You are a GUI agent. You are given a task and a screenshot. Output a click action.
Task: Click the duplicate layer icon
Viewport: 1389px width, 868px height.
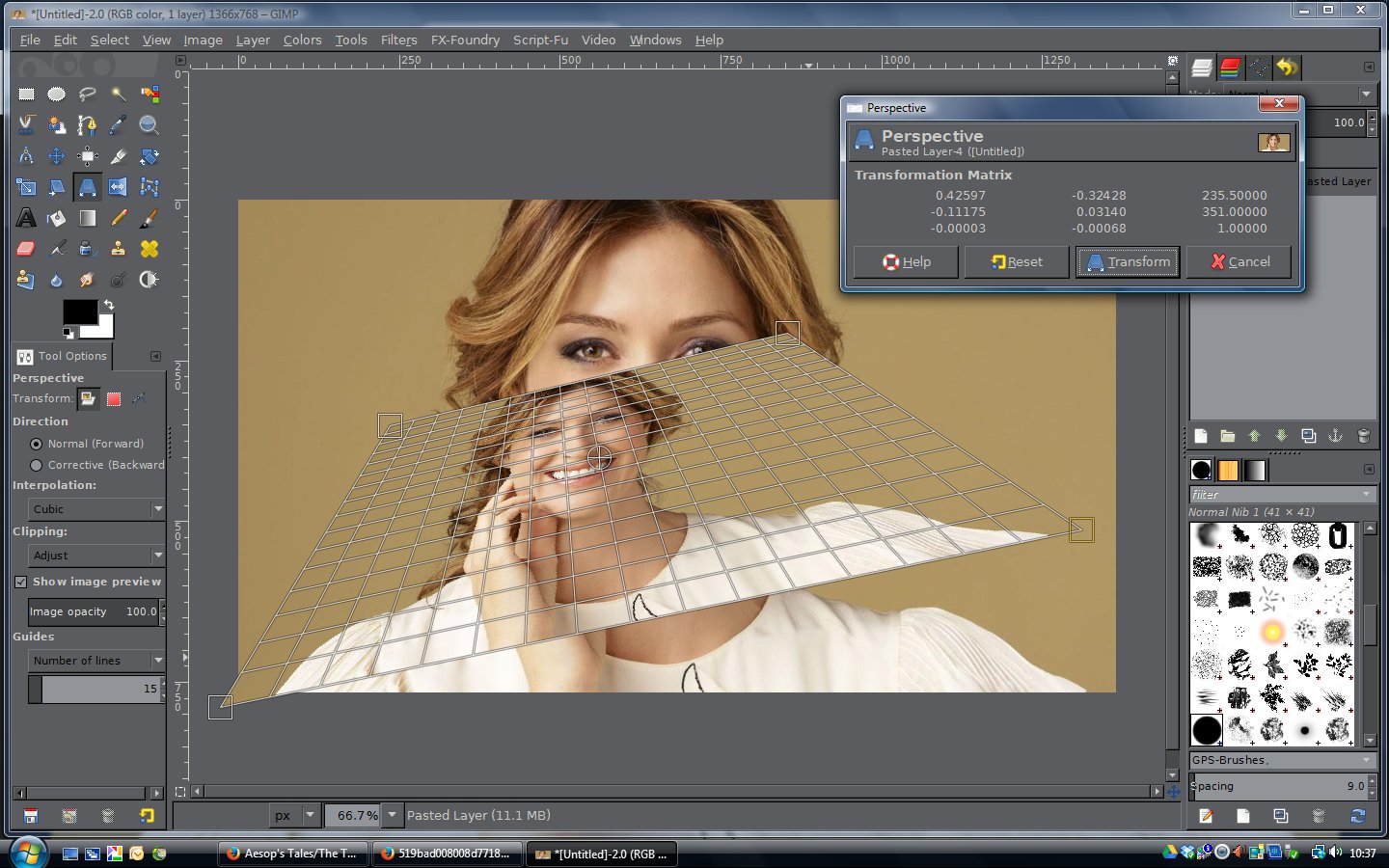pos(1309,436)
